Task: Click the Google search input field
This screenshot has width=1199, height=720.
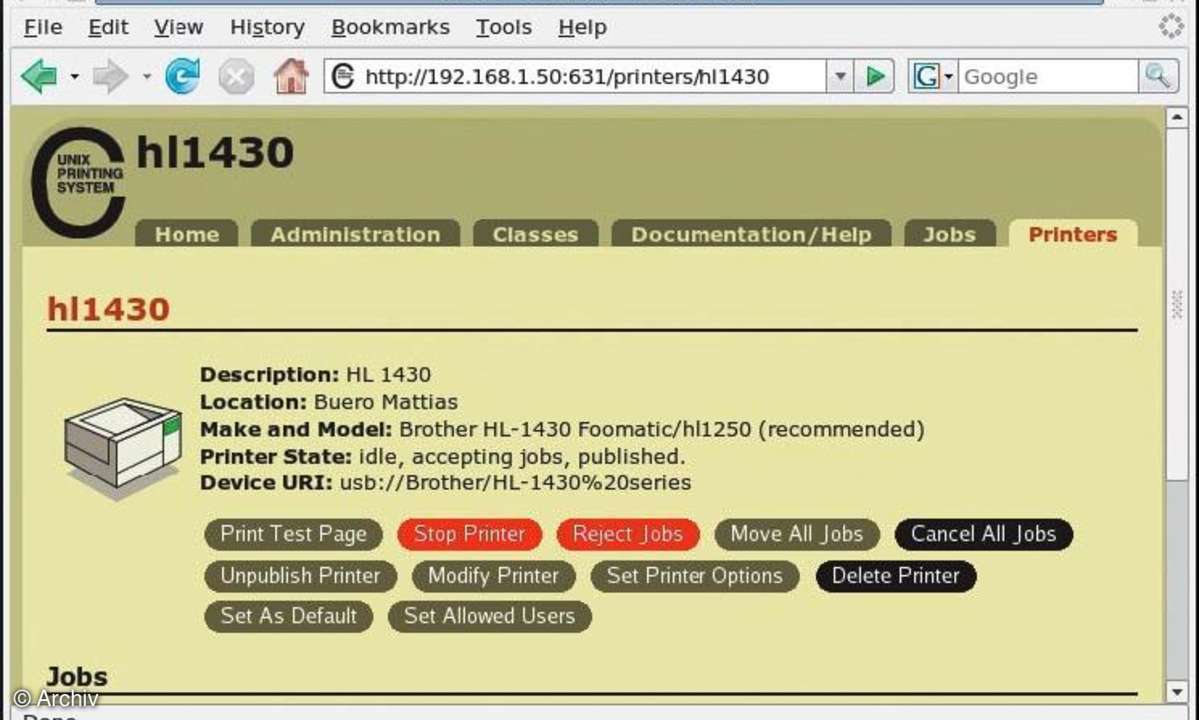Action: click(1048, 76)
